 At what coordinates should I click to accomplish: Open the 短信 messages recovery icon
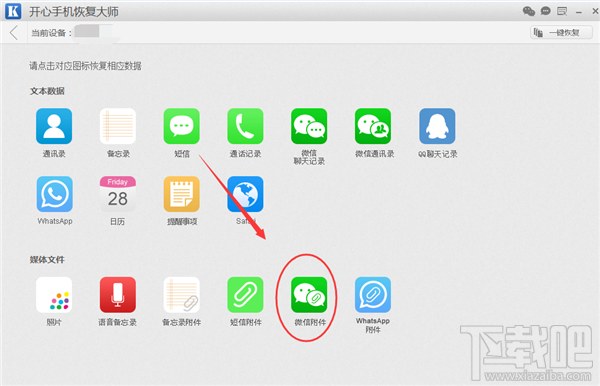click(181, 126)
